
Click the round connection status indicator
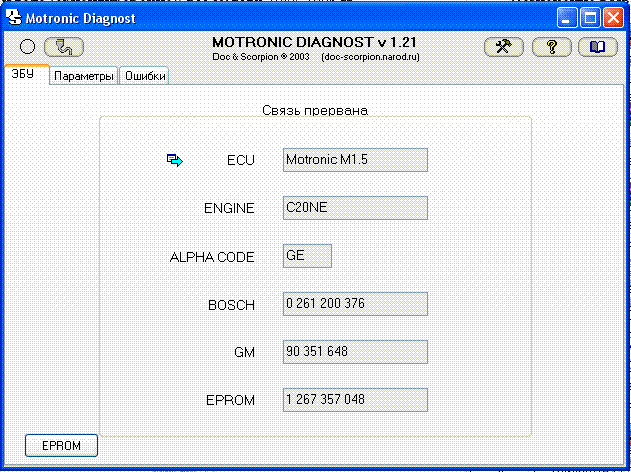pos(28,47)
